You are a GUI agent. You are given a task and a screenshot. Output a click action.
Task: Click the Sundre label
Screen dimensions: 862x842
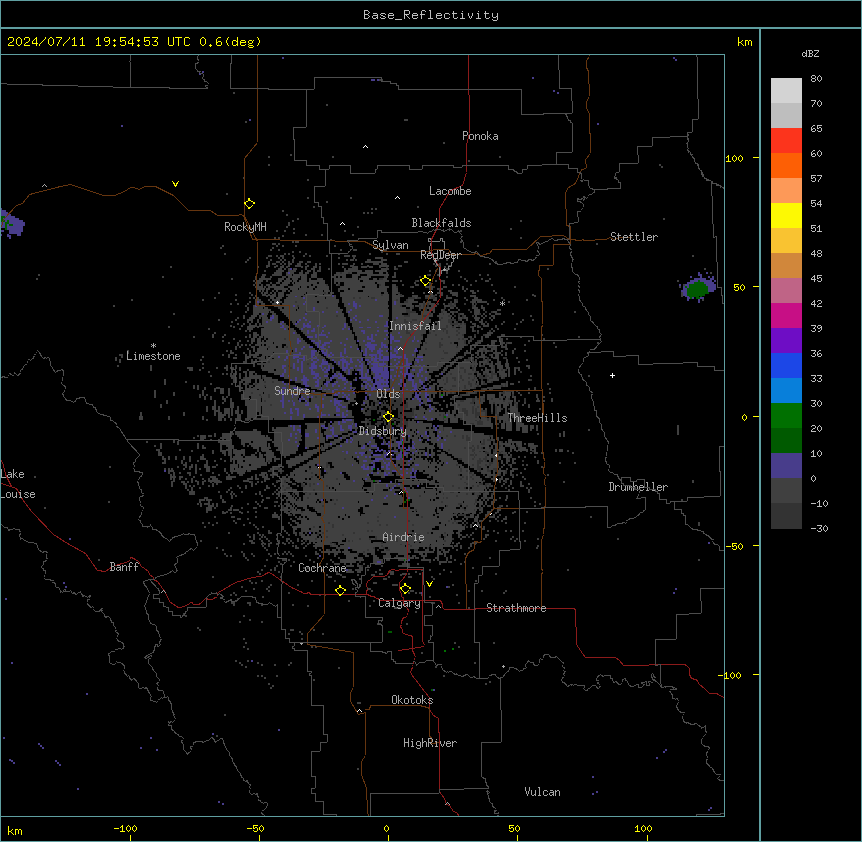point(292,391)
